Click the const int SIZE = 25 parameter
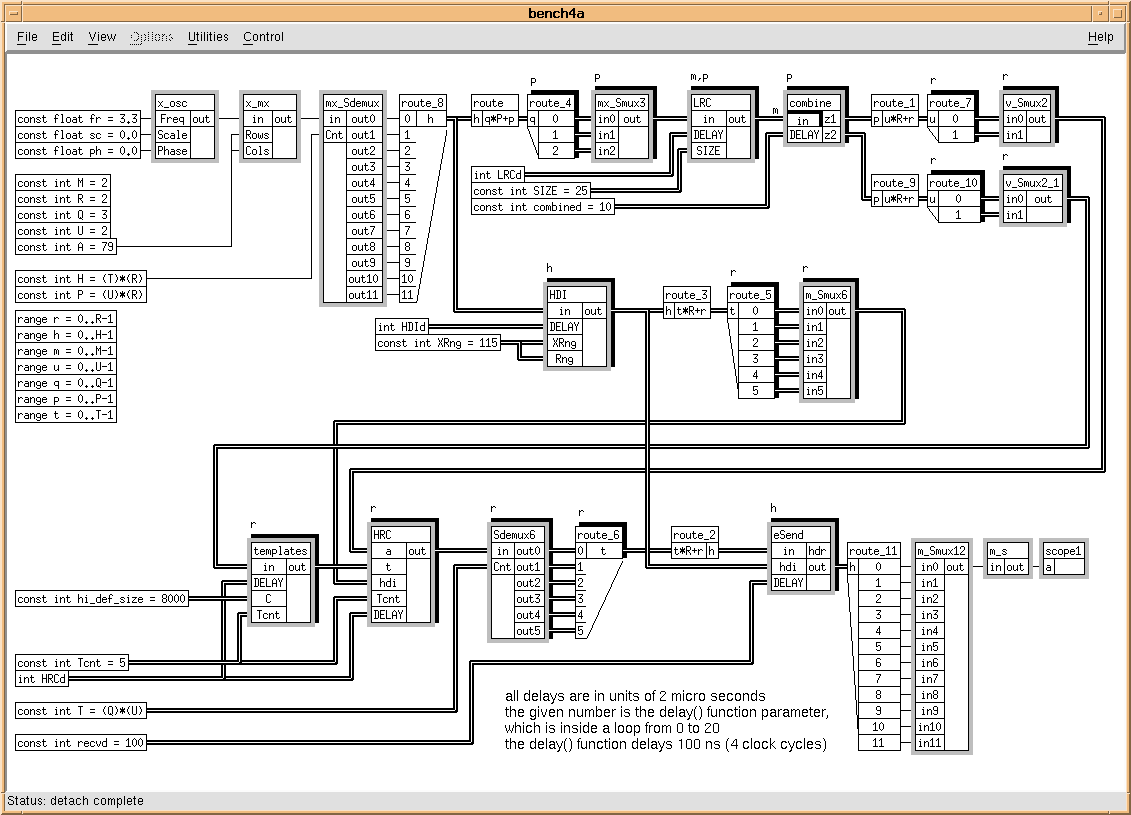Viewport: 1131px width, 815px height. pos(531,191)
